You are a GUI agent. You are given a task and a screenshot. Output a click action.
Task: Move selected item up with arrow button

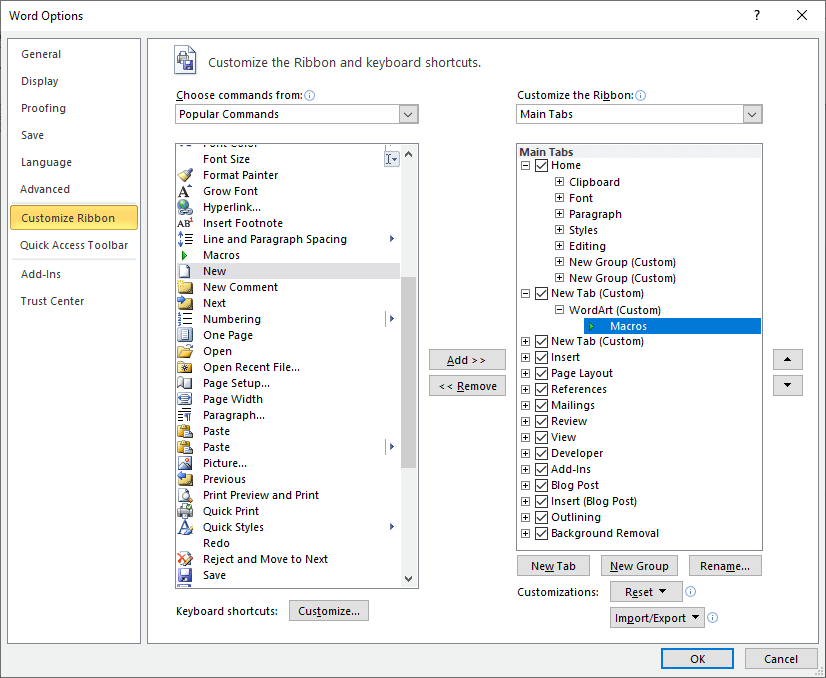click(788, 359)
